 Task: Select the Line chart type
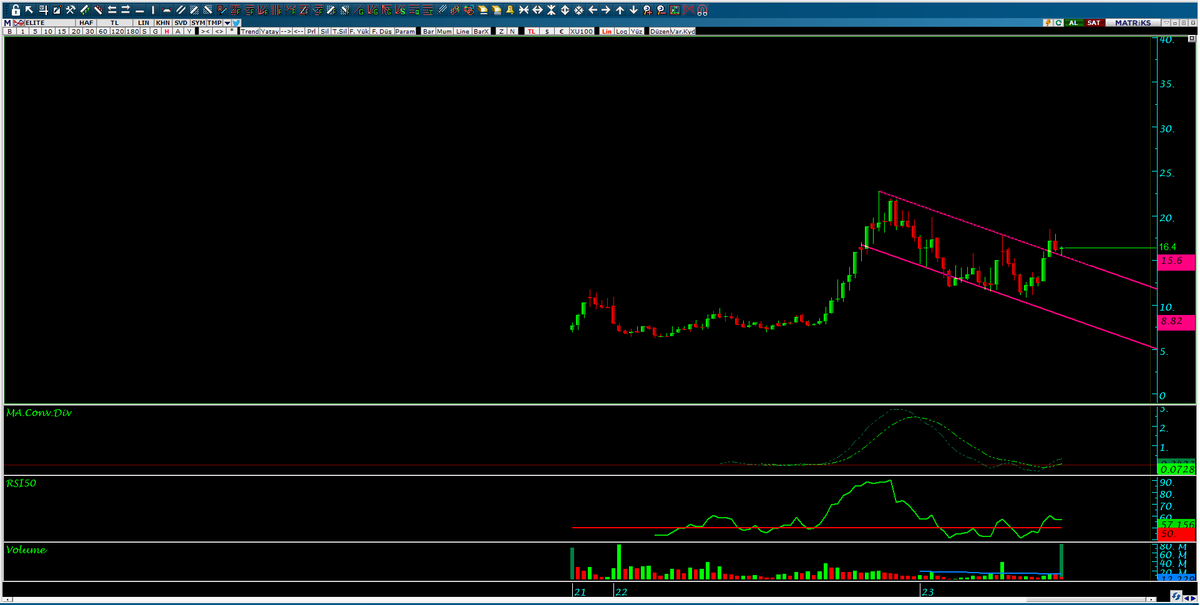[x=463, y=31]
